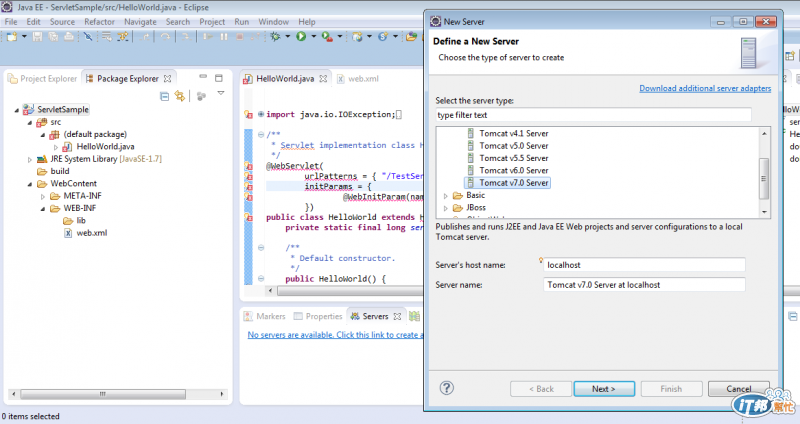Viewport: 800px width, 424px height.
Task: Expand the JBoss server category
Action: pyautogui.click(x=445, y=208)
